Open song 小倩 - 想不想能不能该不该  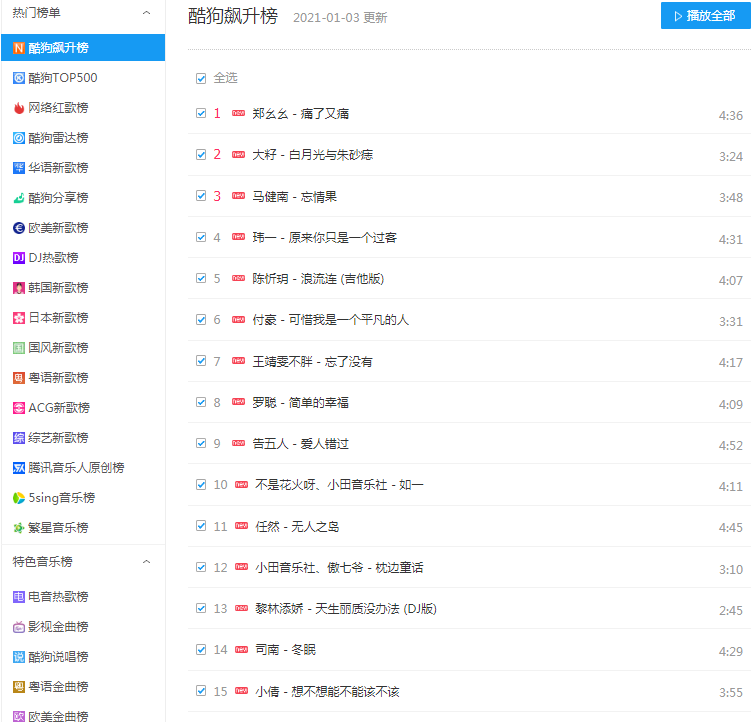[327, 692]
